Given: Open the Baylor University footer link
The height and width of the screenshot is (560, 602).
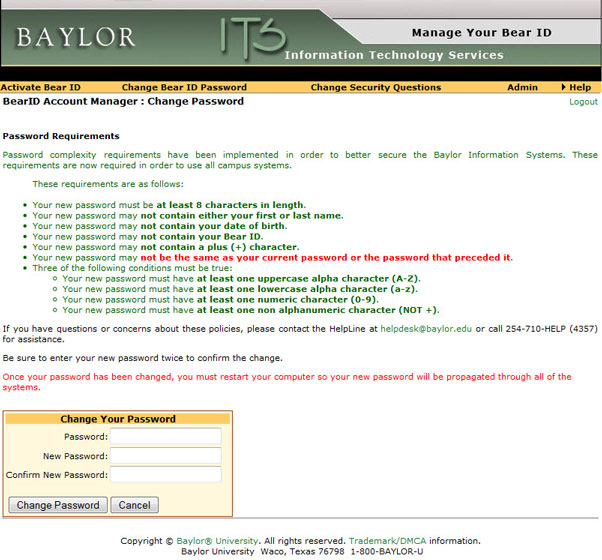Looking at the screenshot, I should coord(217,541).
